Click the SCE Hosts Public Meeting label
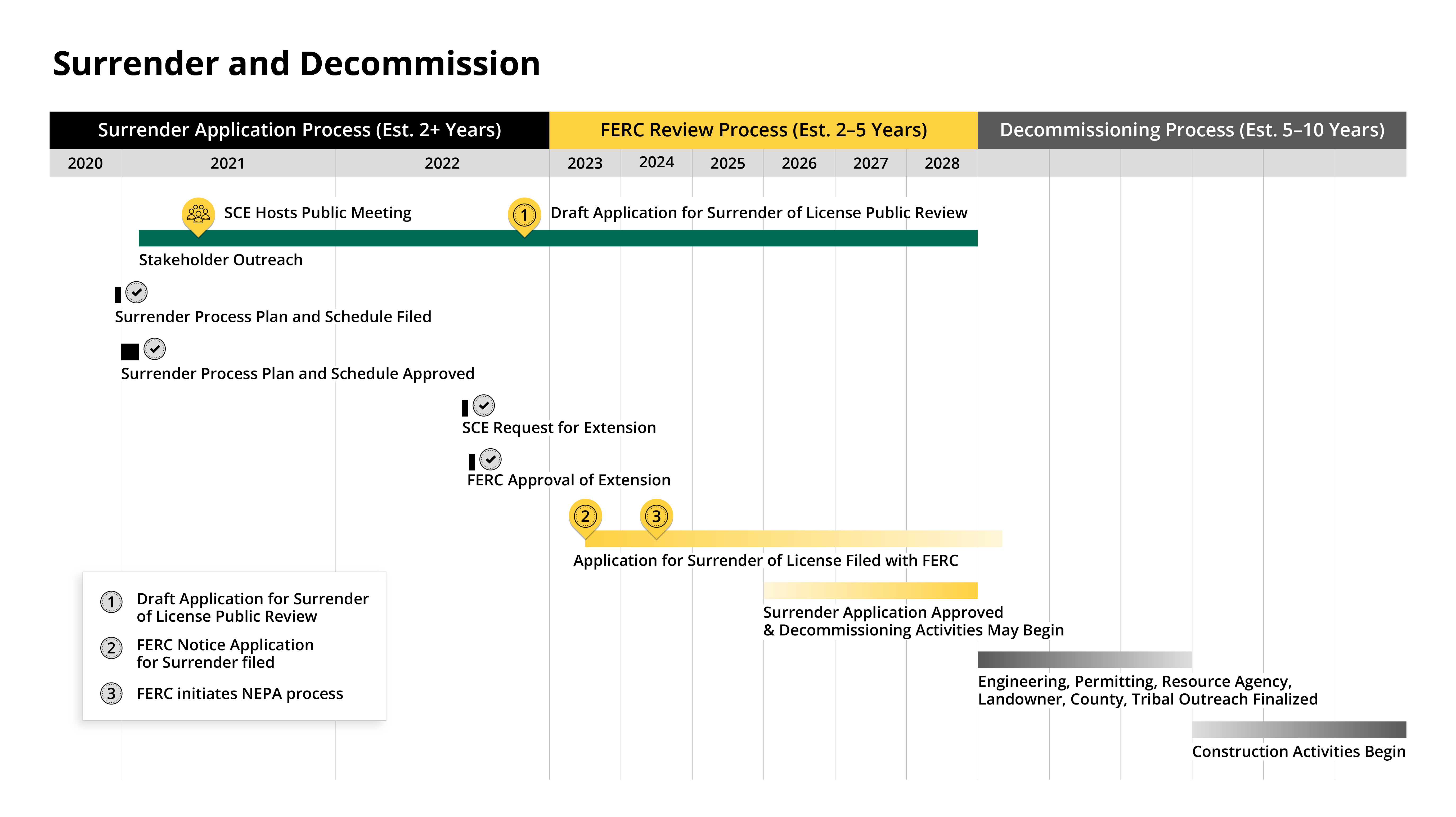 coord(318,213)
